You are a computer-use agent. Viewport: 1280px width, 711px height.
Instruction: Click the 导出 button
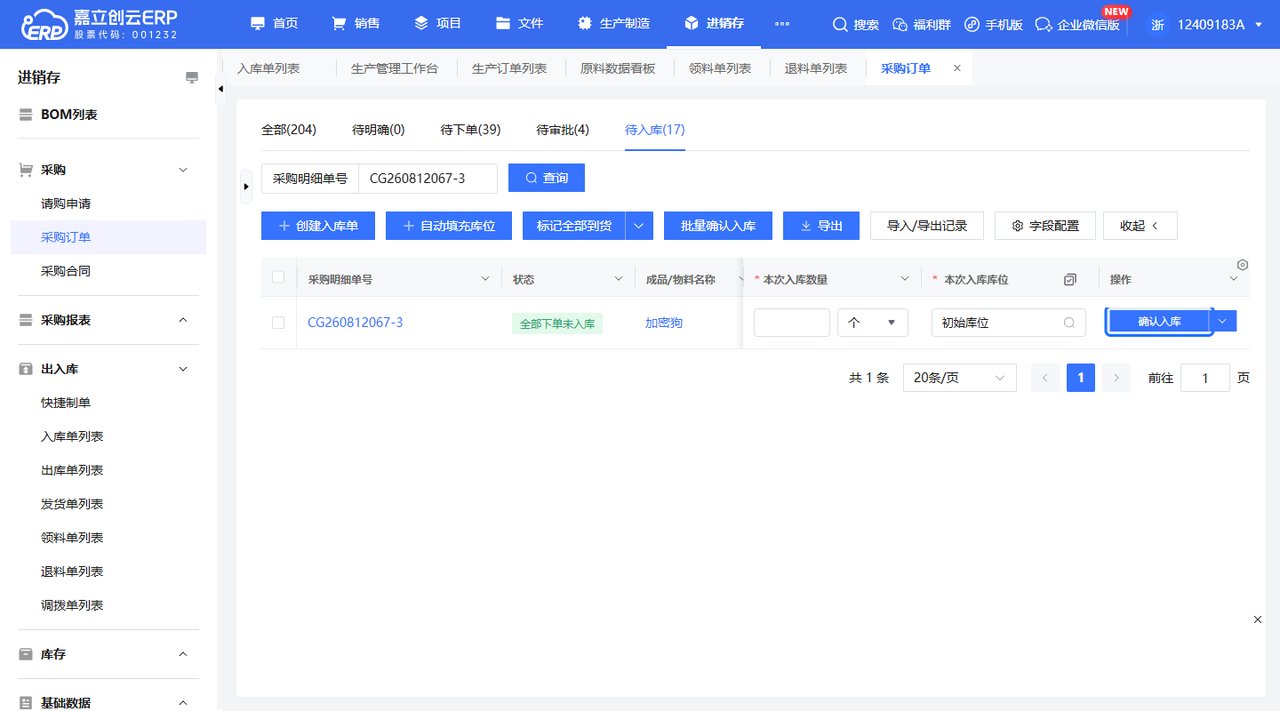[821, 226]
